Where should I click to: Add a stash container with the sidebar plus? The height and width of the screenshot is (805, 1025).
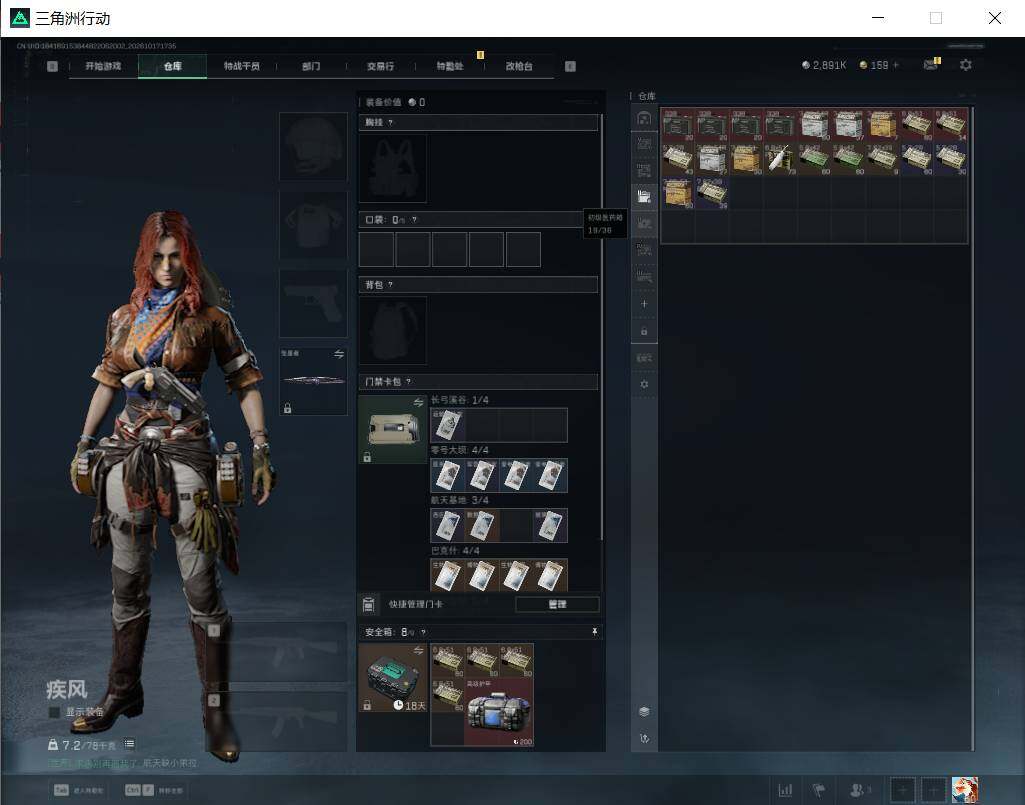644,304
